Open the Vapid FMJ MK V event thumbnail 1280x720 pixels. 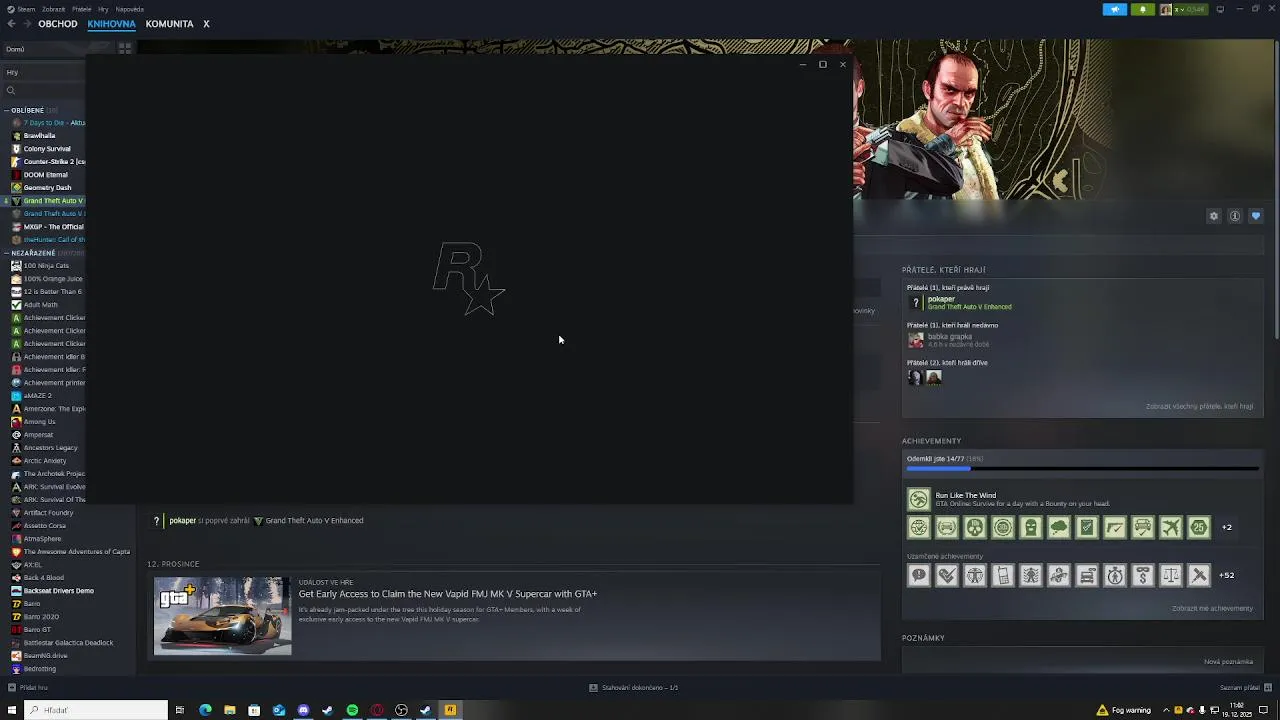(x=222, y=616)
